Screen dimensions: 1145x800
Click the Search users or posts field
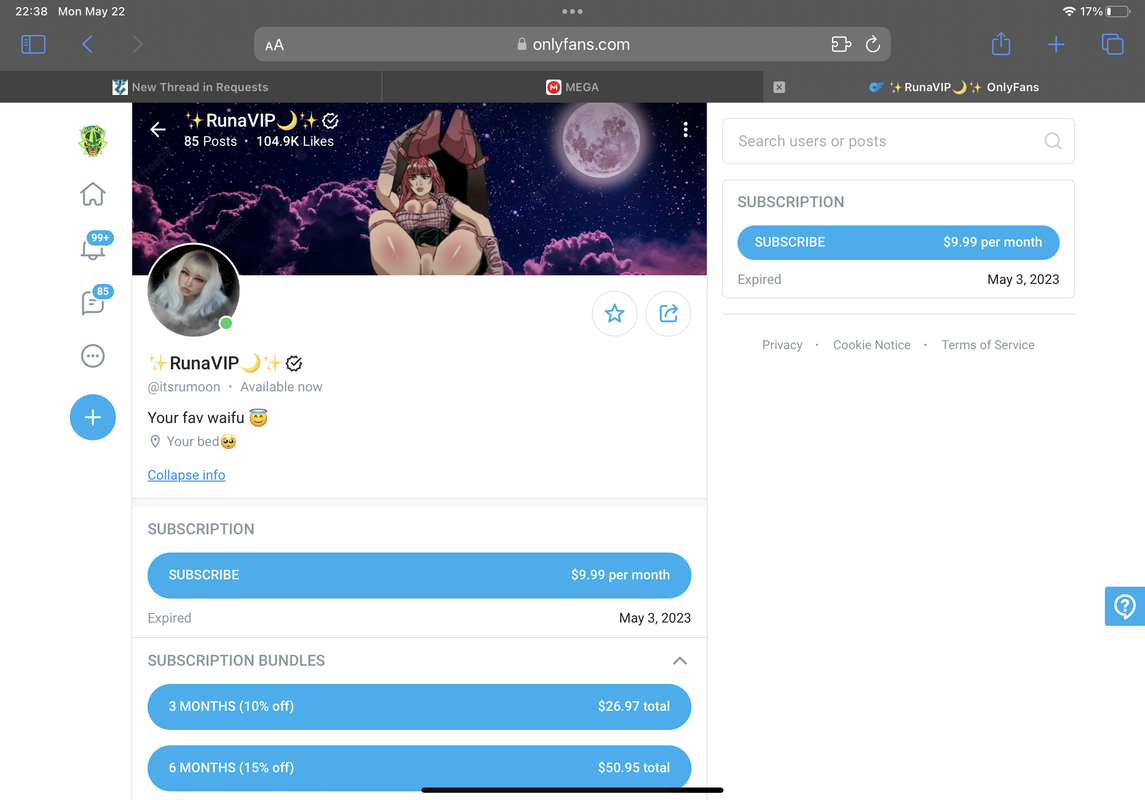[x=898, y=141]
